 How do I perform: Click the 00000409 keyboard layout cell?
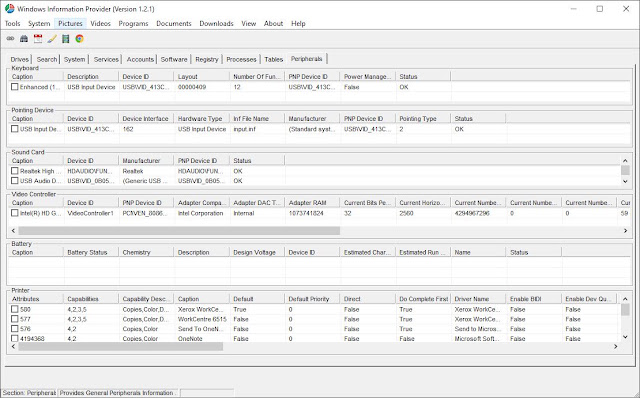click(x=192, y=87)
